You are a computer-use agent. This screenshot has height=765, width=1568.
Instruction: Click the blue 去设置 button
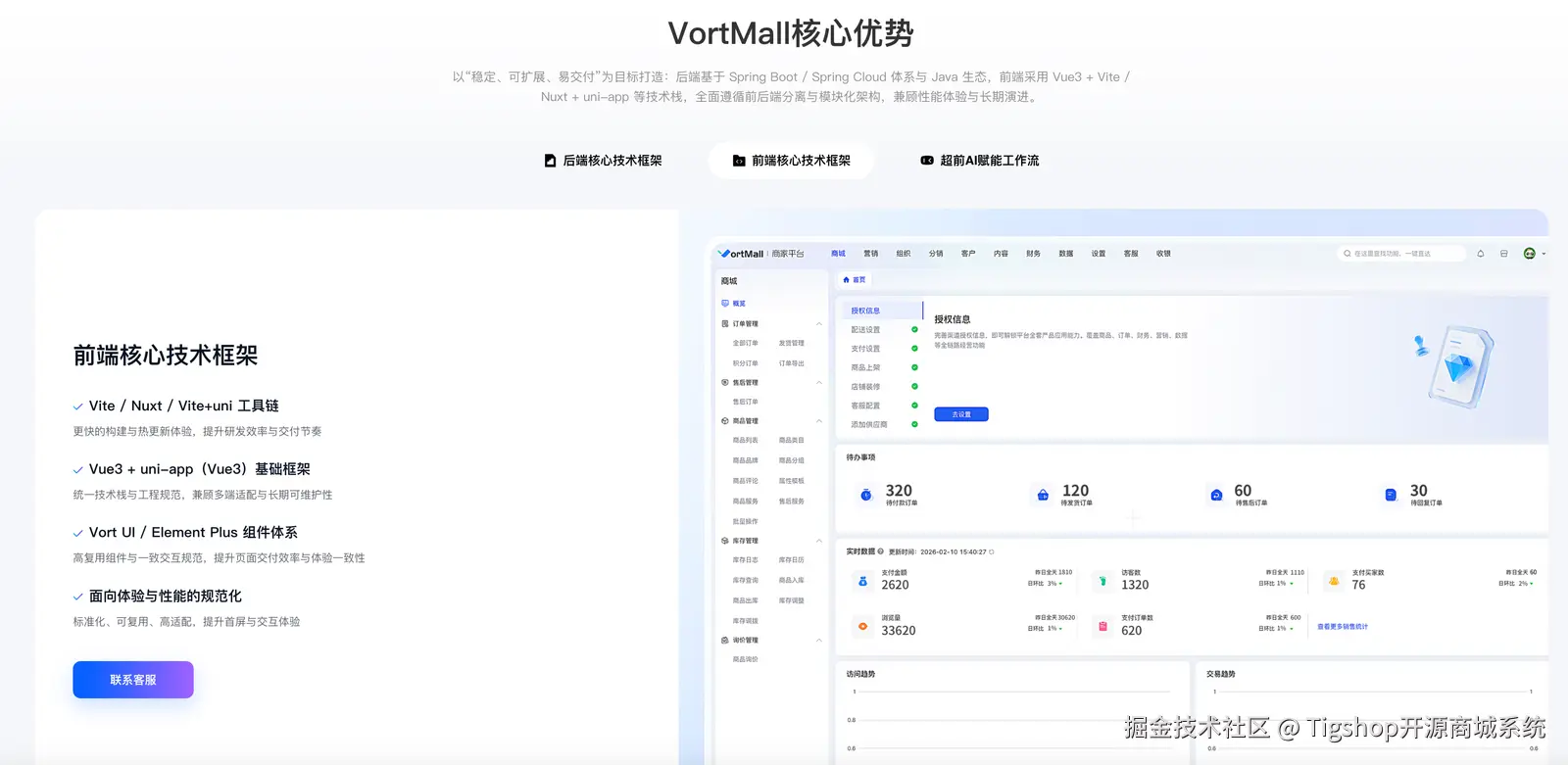click(961, 414)
